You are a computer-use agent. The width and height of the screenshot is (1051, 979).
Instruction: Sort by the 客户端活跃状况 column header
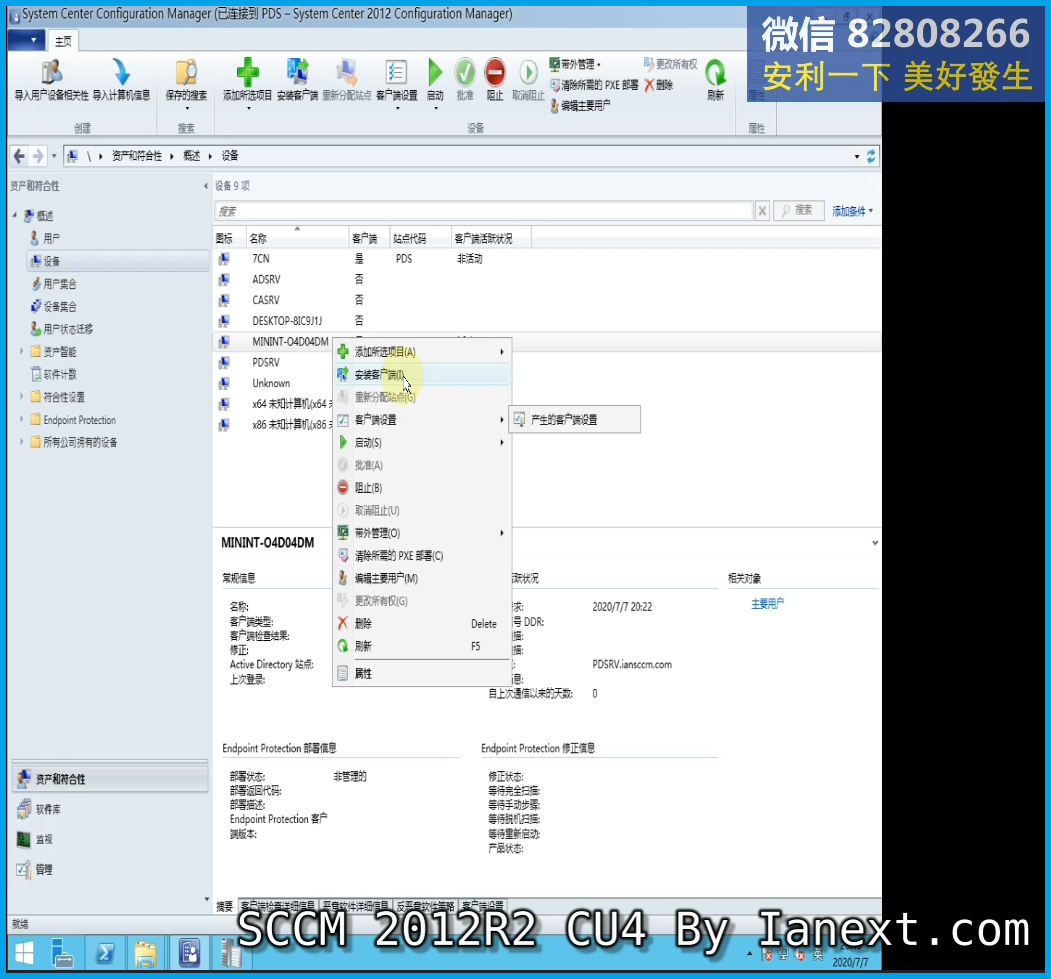[491, 238]
